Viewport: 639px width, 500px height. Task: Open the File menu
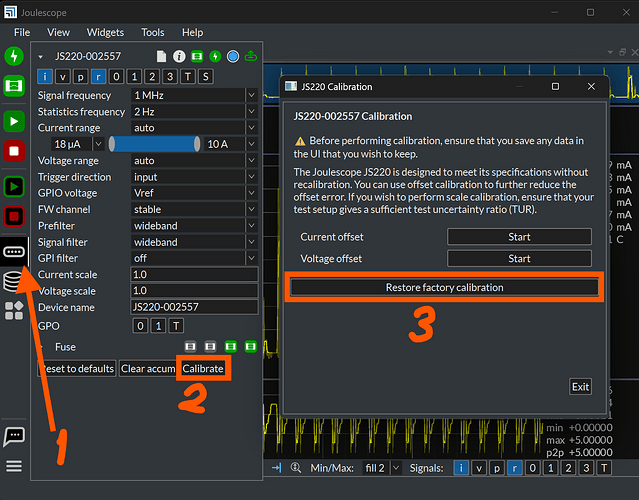coord(22,32)
